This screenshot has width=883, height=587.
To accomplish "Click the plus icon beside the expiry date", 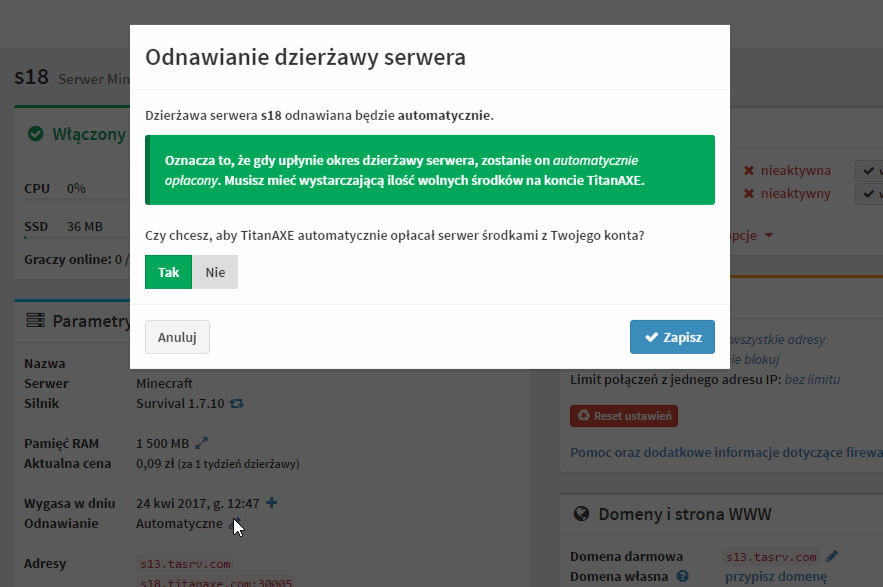I will tap(271, 502).
